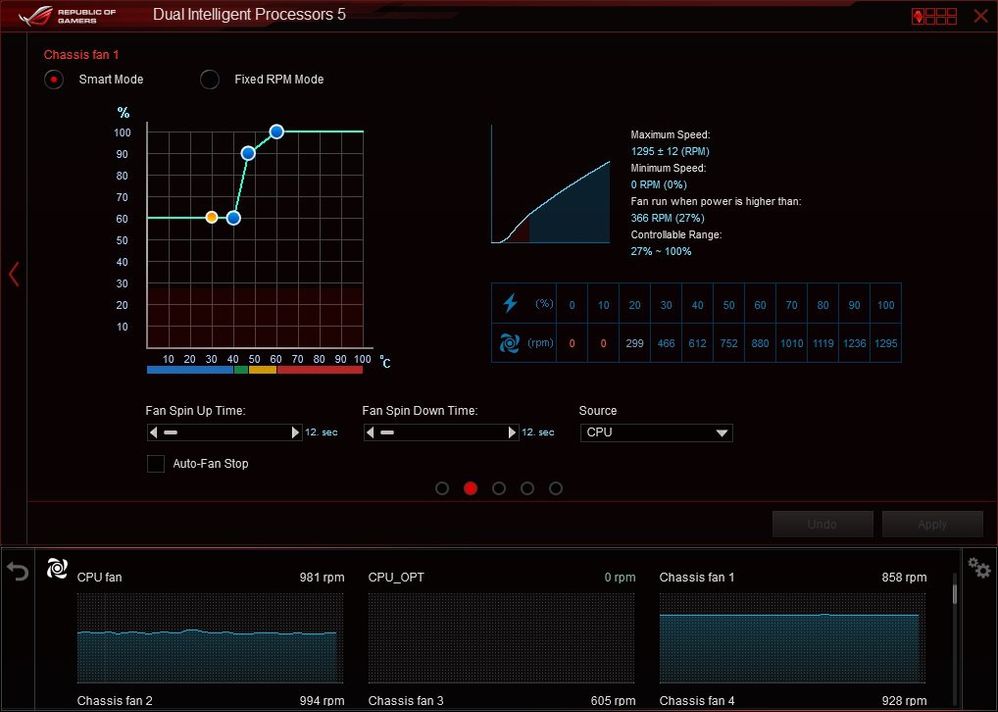Click Fan Spin Down Time slider handle
The image size is (998, 712).
(387, 433)
